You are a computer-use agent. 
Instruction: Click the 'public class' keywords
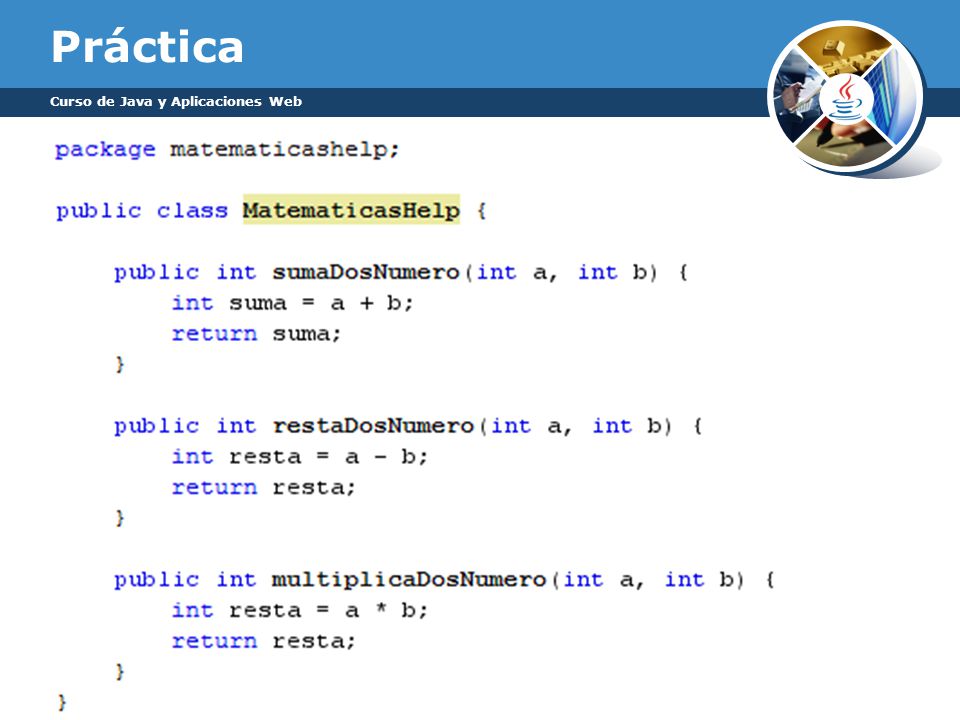[x=141, y=211]
